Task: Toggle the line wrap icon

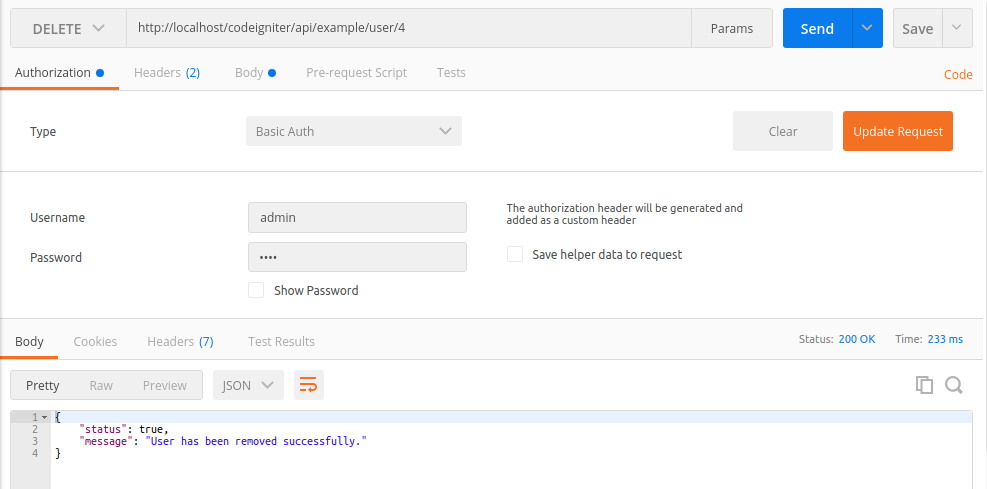Action: point(308,385)
